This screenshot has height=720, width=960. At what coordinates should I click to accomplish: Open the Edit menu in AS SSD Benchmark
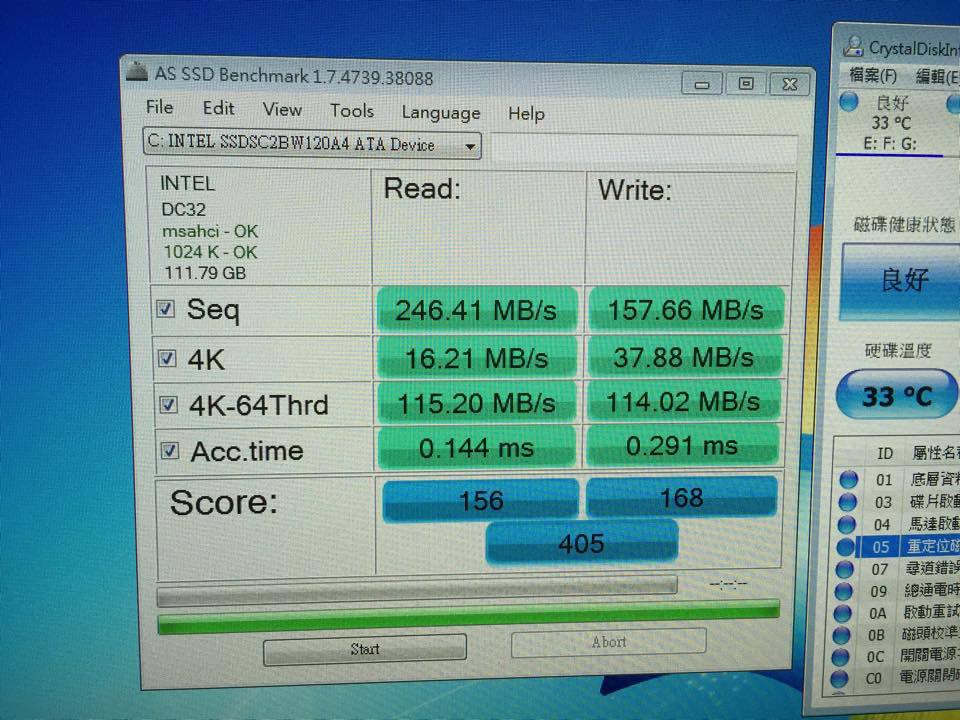[219, 108]
